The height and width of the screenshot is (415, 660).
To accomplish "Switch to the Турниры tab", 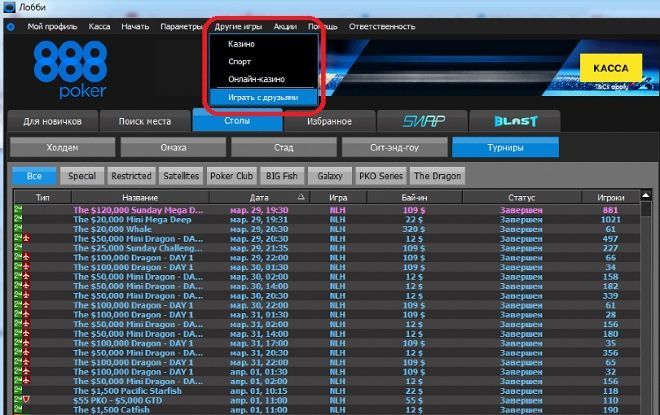I will pos(504,147).
